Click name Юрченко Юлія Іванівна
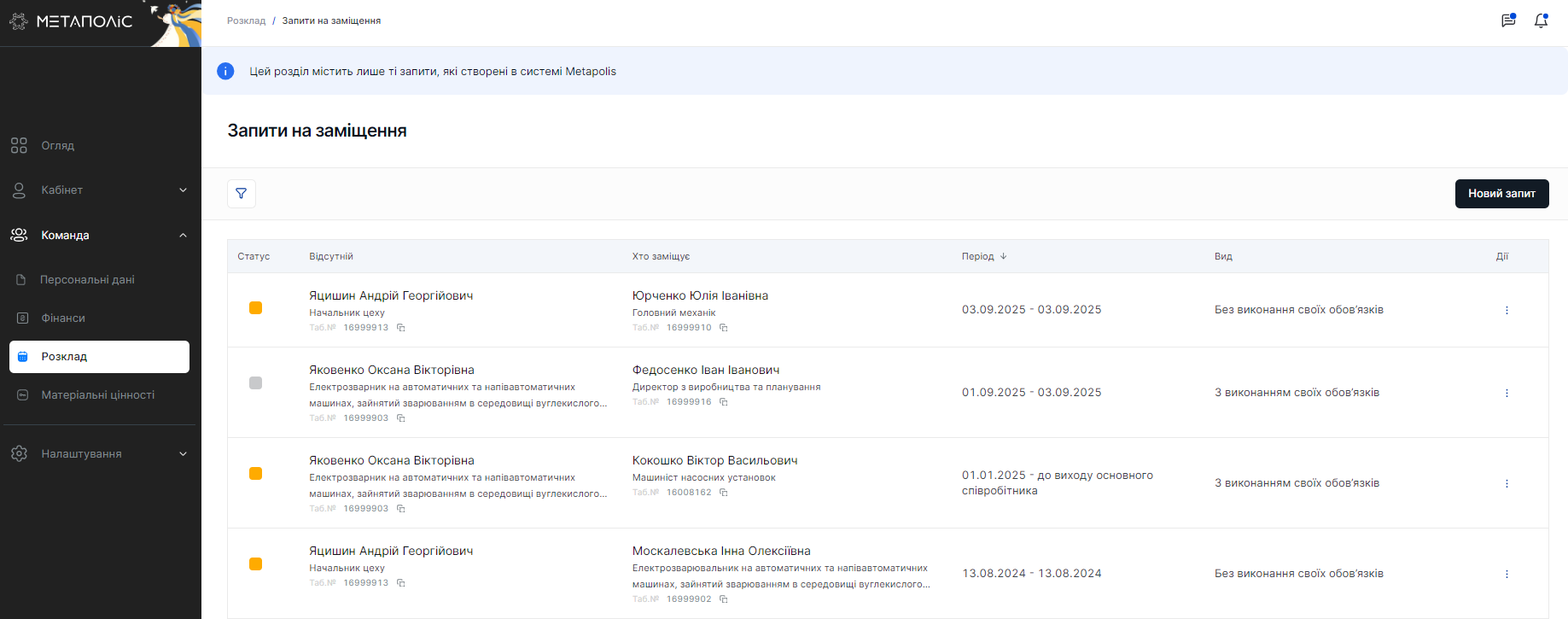The height and width of the screenshot is (619, 1568). pyautogui.click(x=700, y=295)
